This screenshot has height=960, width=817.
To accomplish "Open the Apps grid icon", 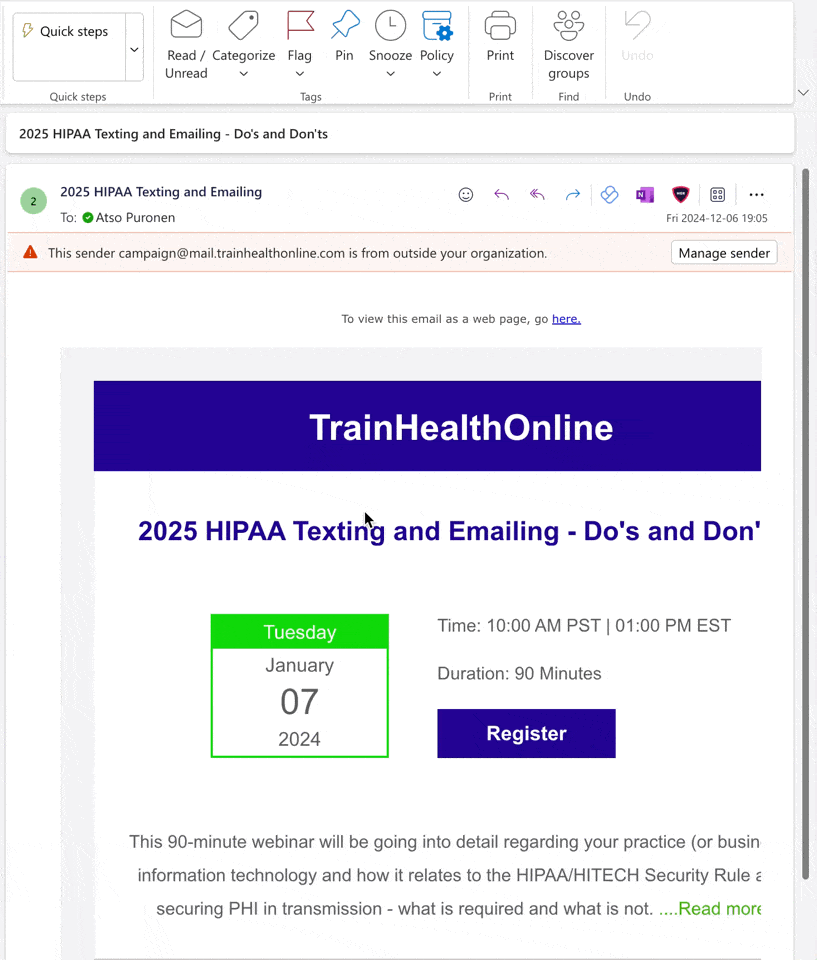I will [717, 195].
